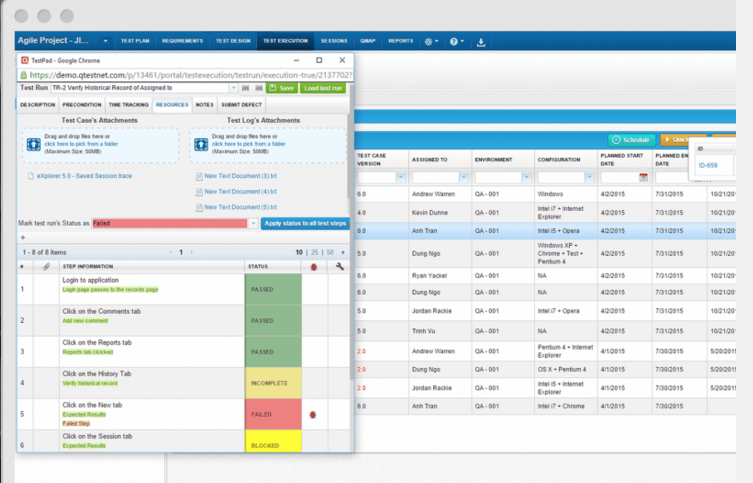
Task: Click the bug icon on failed step 5
Action: 314,413
